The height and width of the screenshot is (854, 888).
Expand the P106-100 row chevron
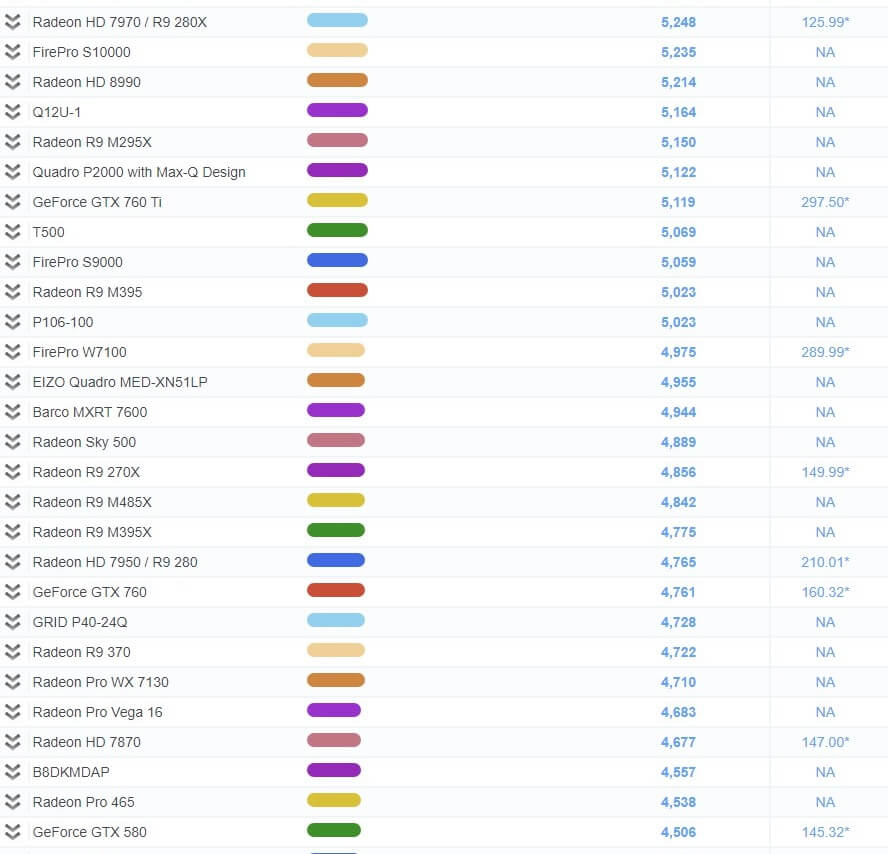pyautogui.click(x=12, y=322)
